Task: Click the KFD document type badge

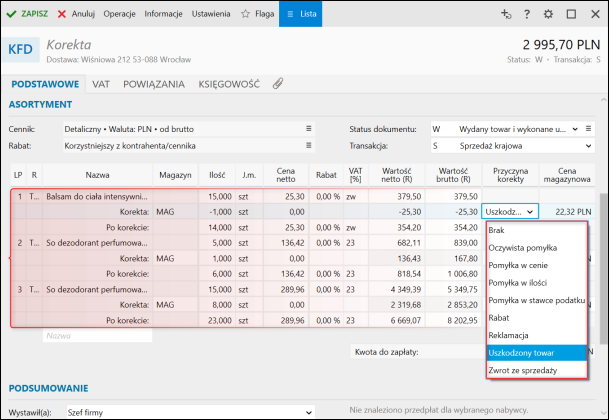Action: click(x=21, y=50)
